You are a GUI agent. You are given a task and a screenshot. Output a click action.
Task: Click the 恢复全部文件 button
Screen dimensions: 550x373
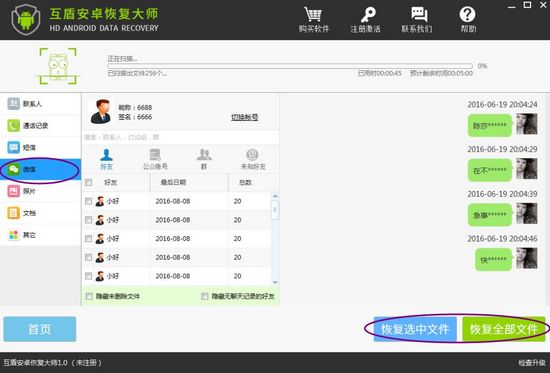[x=504, y=329]
